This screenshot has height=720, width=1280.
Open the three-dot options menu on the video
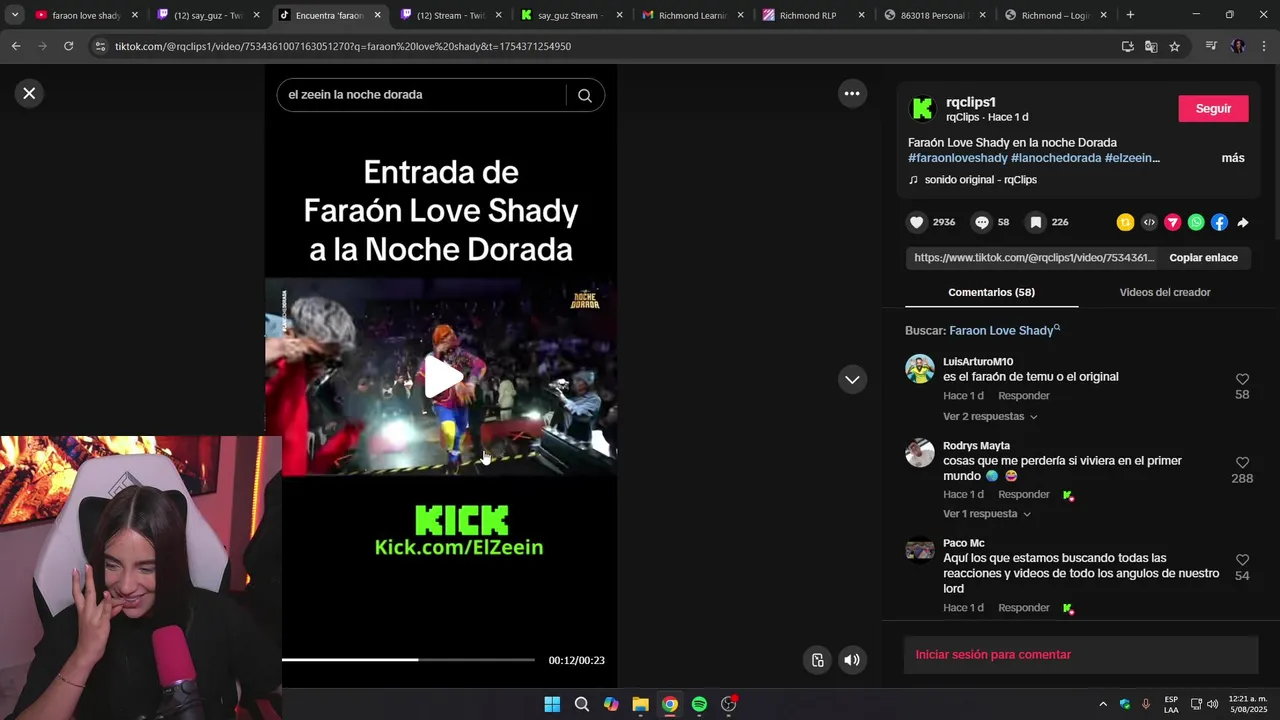(852, 93)
